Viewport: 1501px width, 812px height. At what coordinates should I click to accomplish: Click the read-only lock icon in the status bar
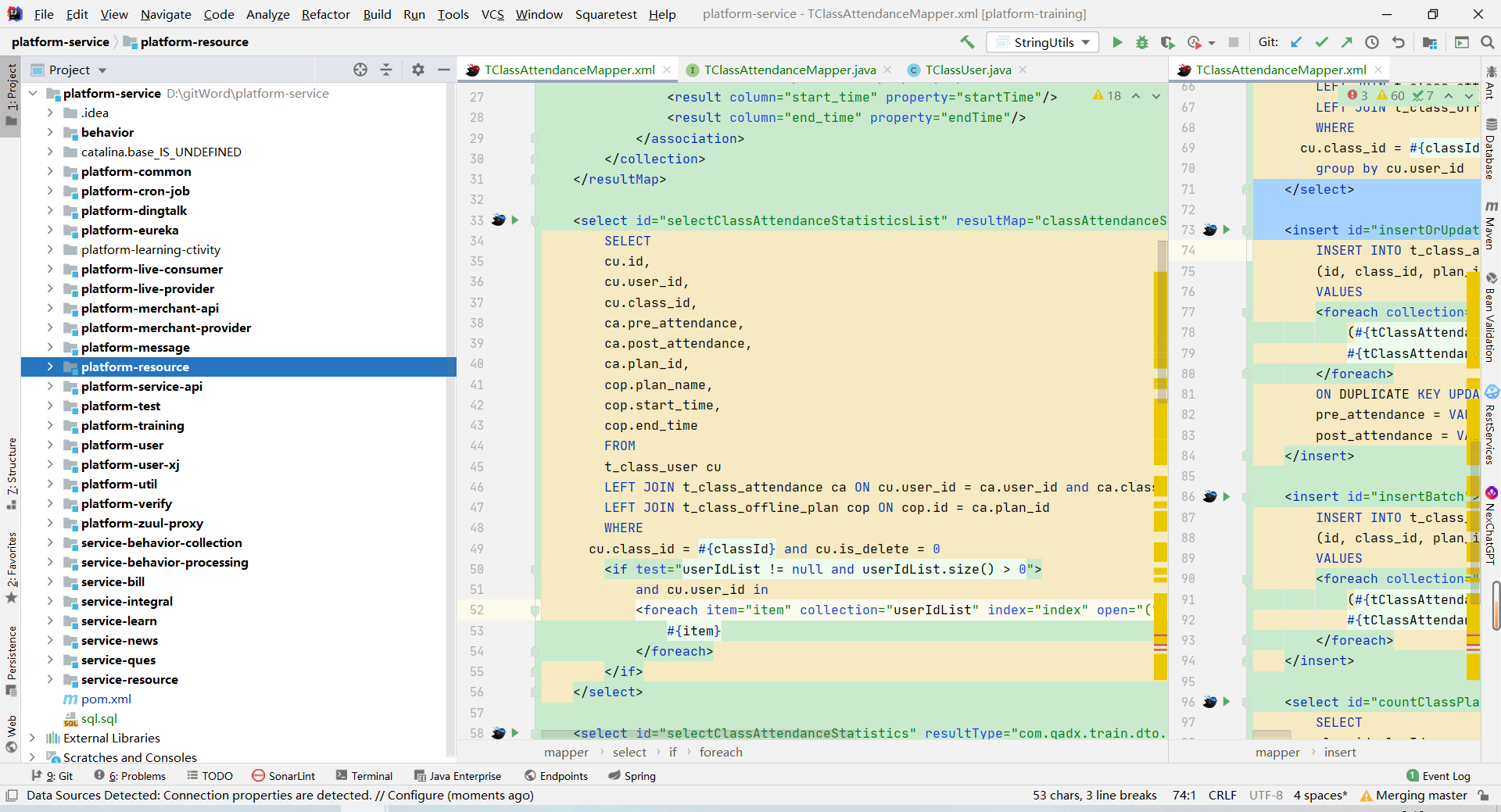pyautogui.click(x=1483, y=796)
